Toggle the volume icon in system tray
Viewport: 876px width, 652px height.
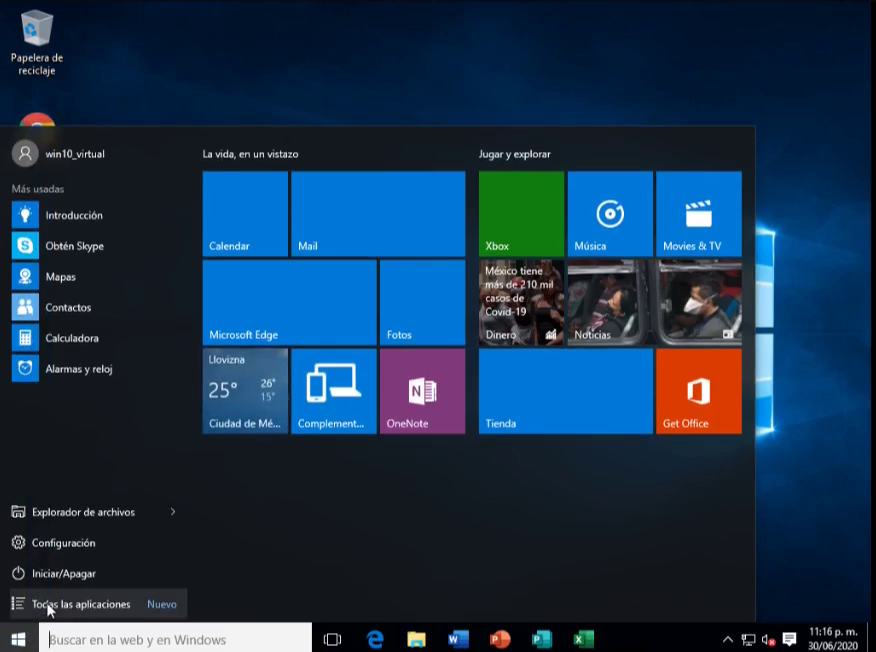click(x=768, y=639)
